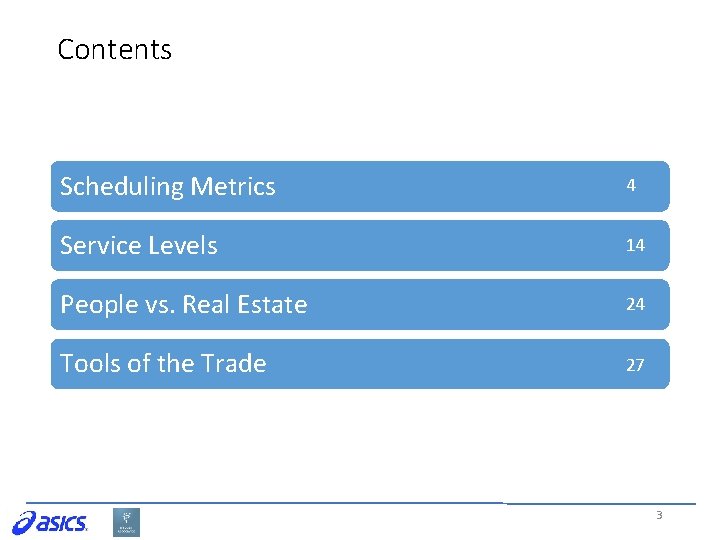This screenshot has height=540, width=720.
Task: Click the word Metrics in the first bar
Action: click(x=233, y=186)
